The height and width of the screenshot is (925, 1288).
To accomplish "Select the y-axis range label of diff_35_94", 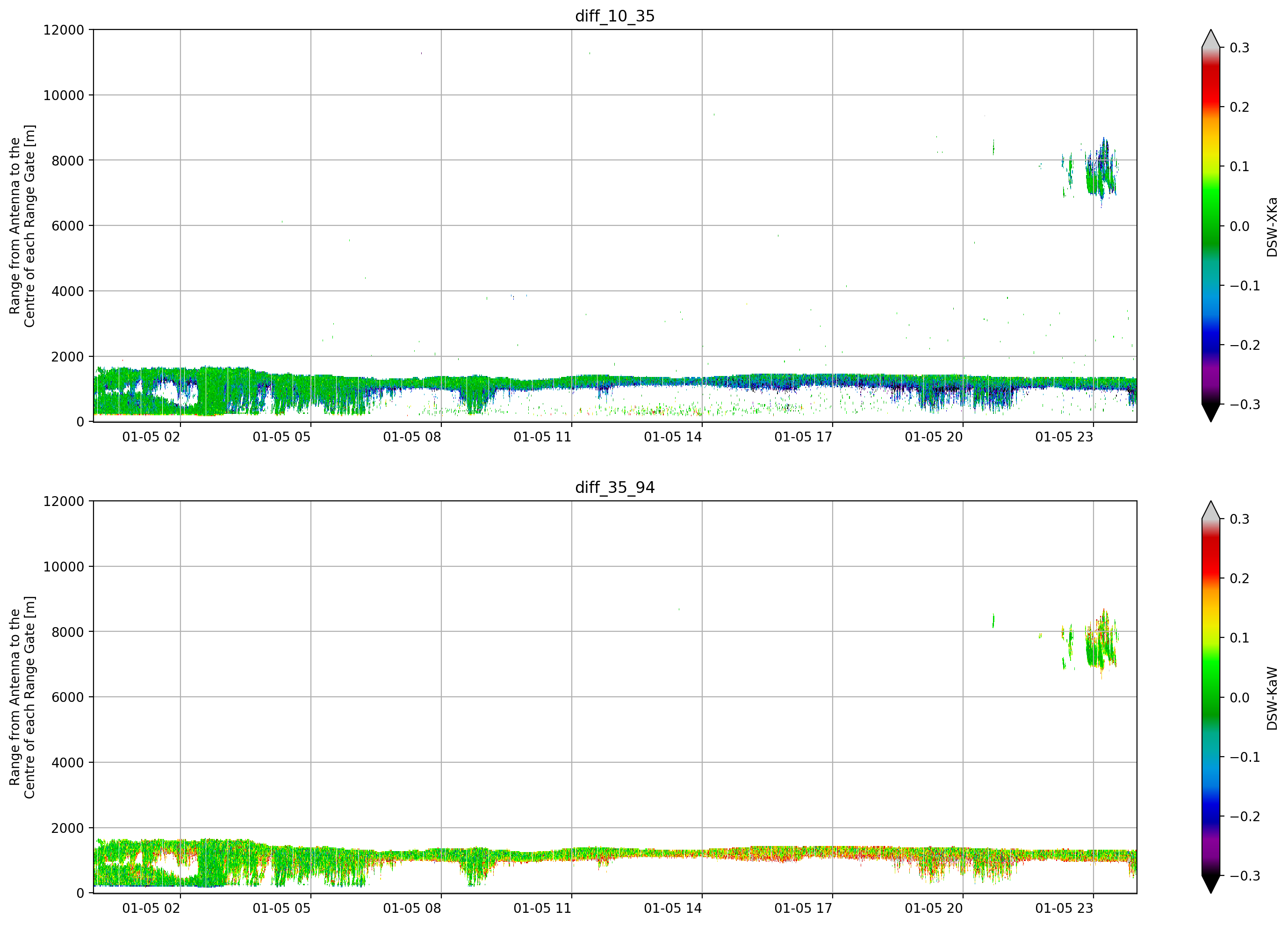I will tap(22, 697).
